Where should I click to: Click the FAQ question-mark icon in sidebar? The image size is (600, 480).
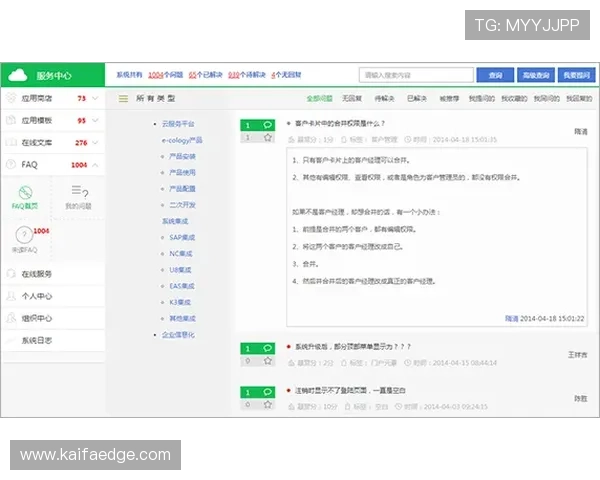(x=11, y=164)
